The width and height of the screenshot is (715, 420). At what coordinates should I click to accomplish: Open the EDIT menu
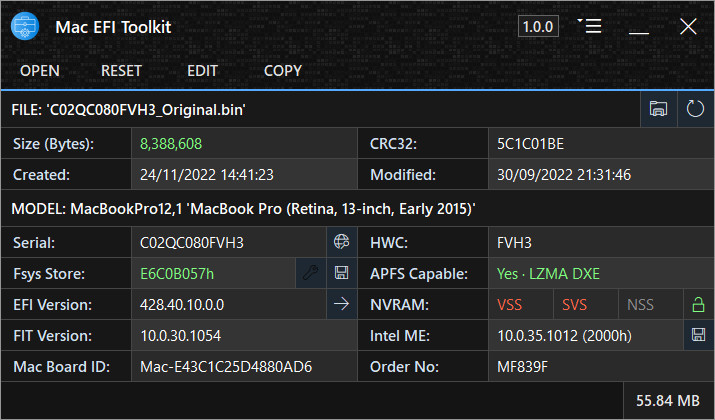202,71
